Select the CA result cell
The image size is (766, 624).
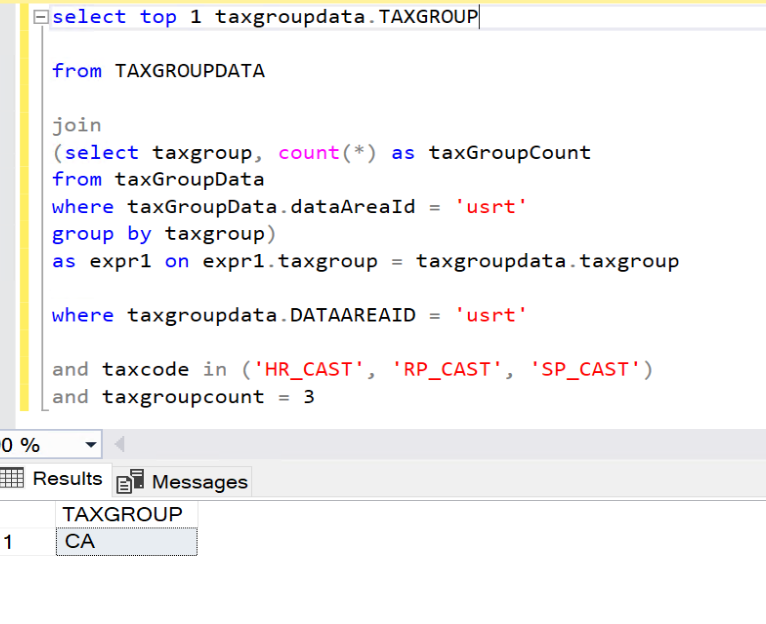click(x=127, y=541)
